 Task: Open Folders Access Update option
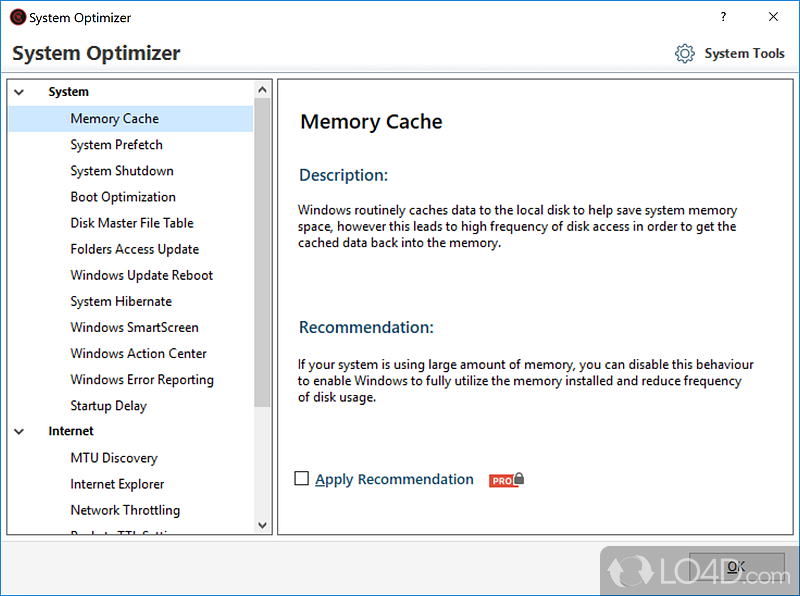[x=135, y=249]
